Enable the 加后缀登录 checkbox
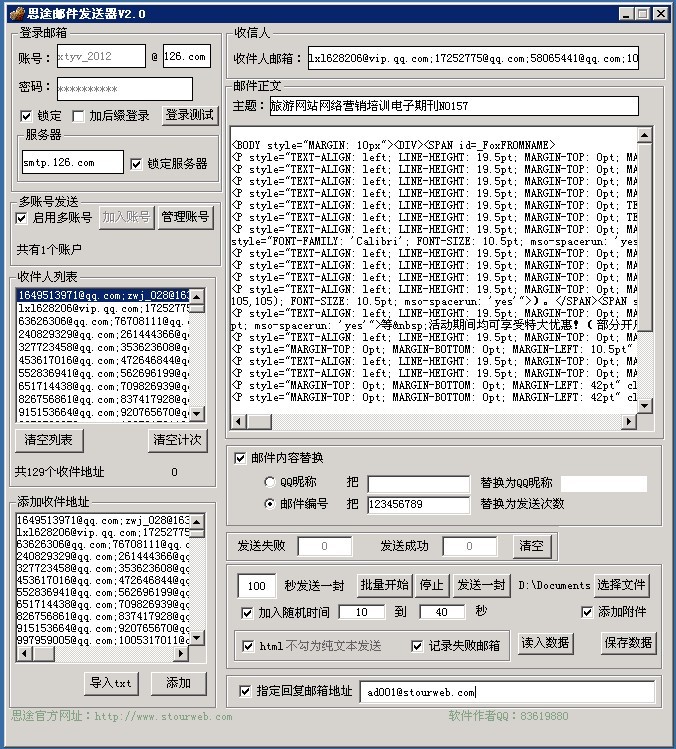Viewport: 676px width, 749px height. [78, 116]
